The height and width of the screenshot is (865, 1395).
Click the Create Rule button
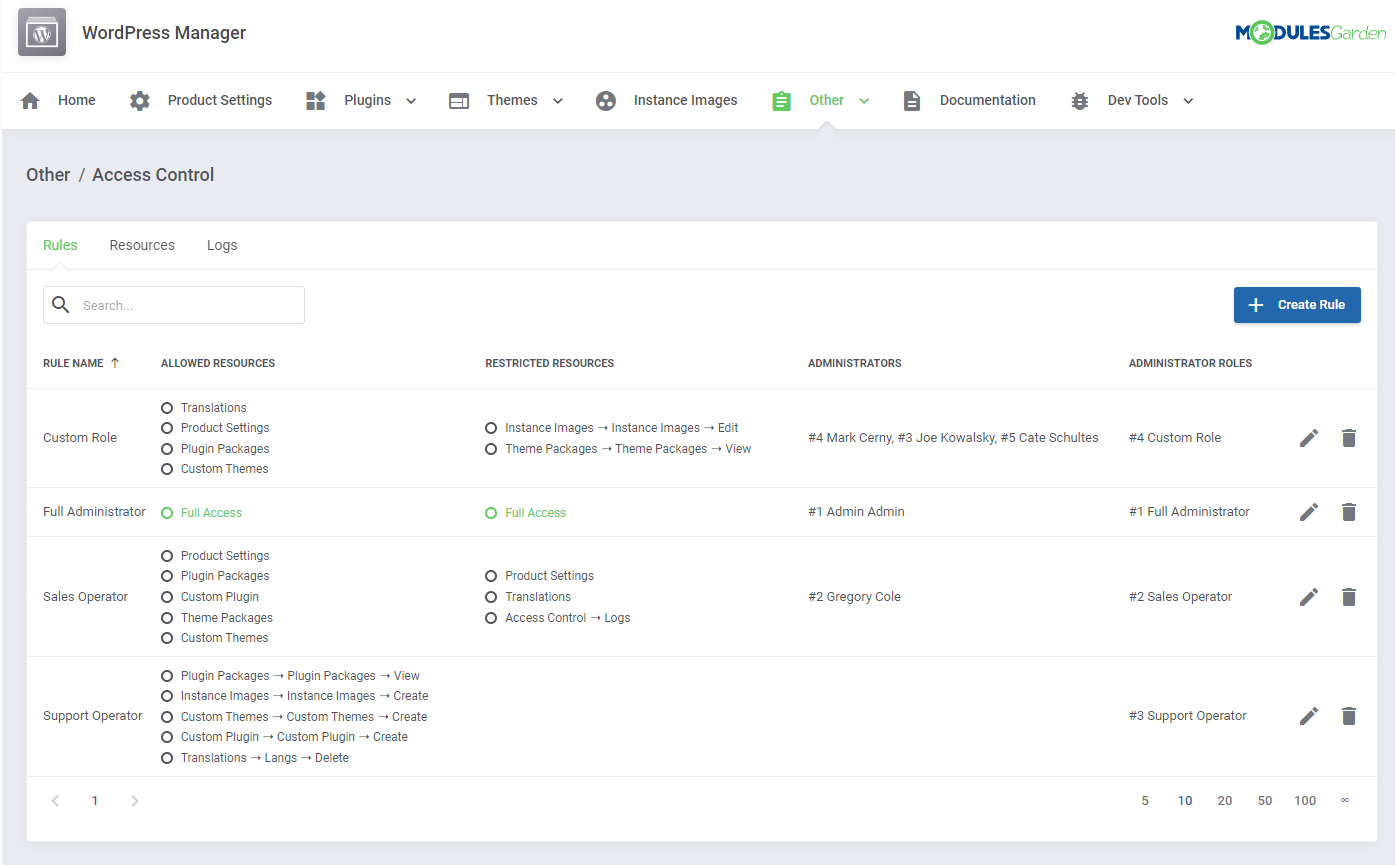click(x=1297, y=304)
